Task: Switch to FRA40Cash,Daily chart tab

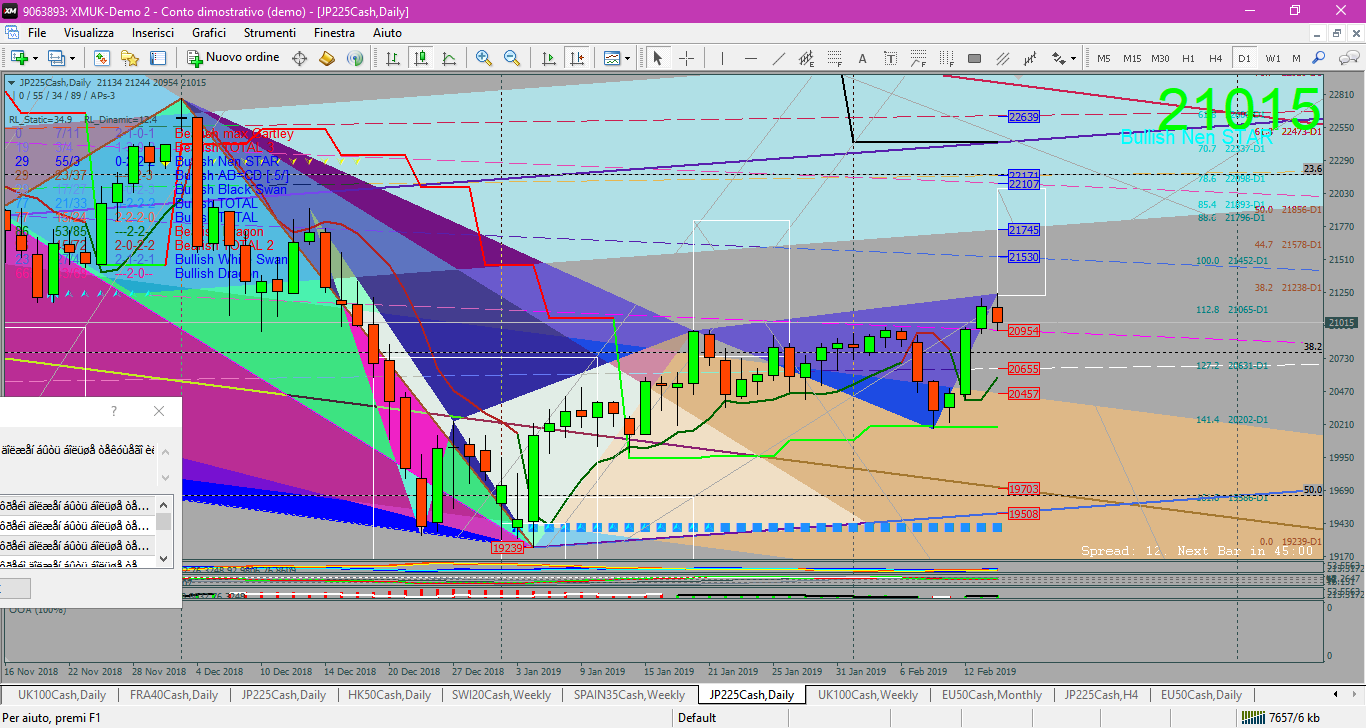Action: coord(174,695)
